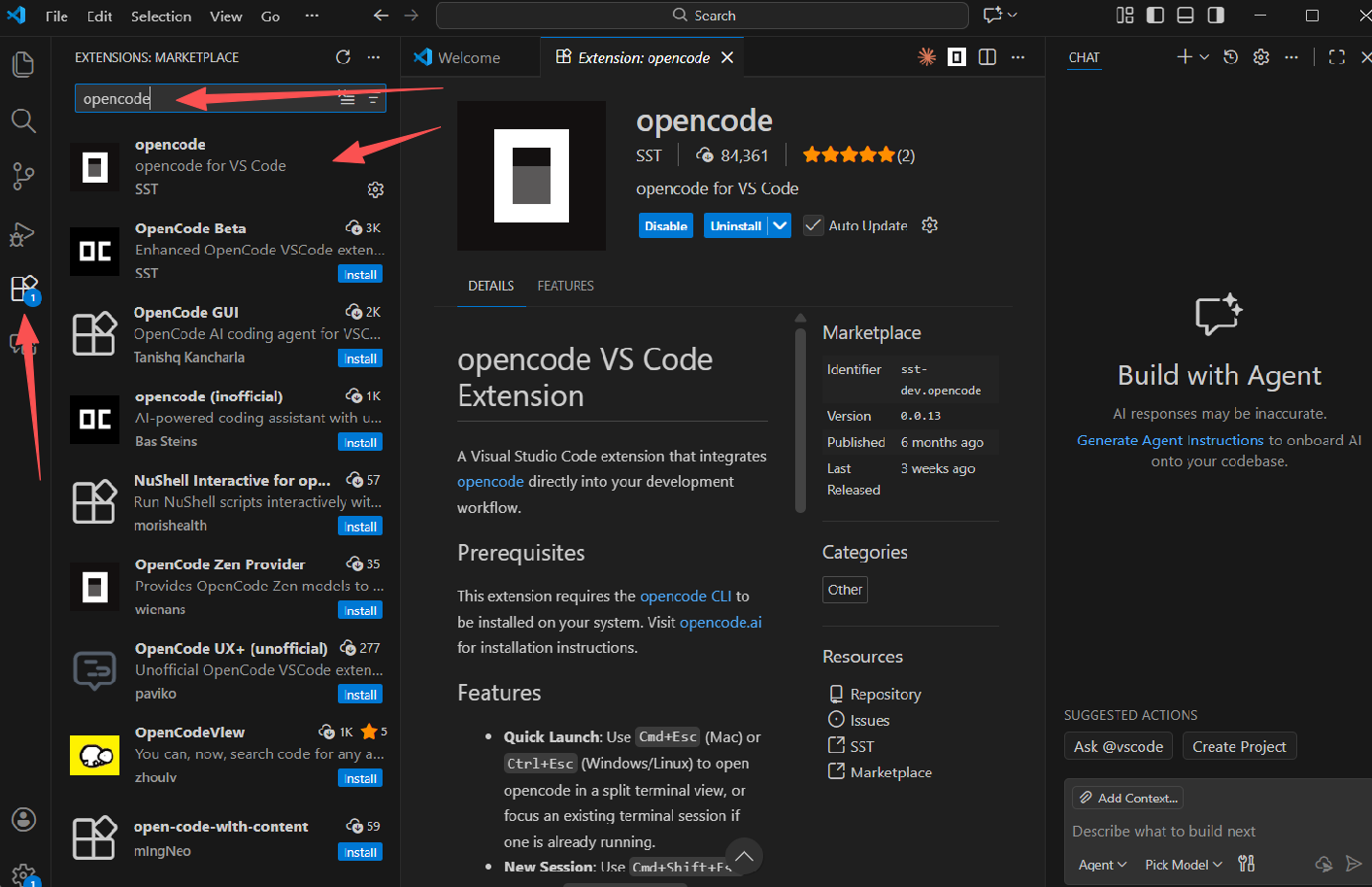
Task: Open the View menu
Action: (x=226, y=16)
